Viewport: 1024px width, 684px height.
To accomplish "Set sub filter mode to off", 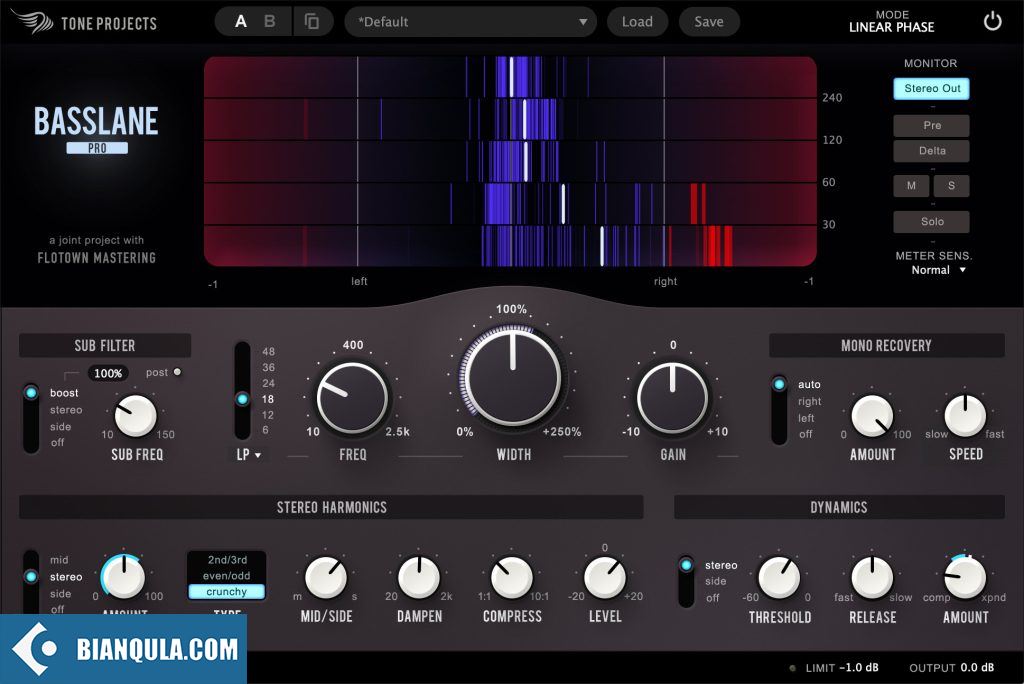I will [57, 442].
